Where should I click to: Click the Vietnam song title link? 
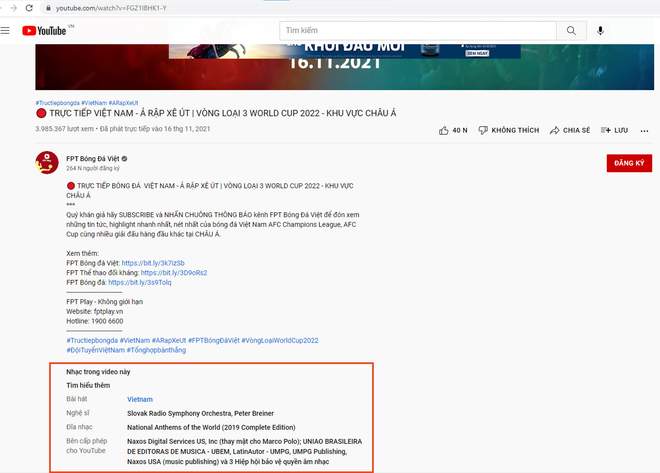pos(140,399)
